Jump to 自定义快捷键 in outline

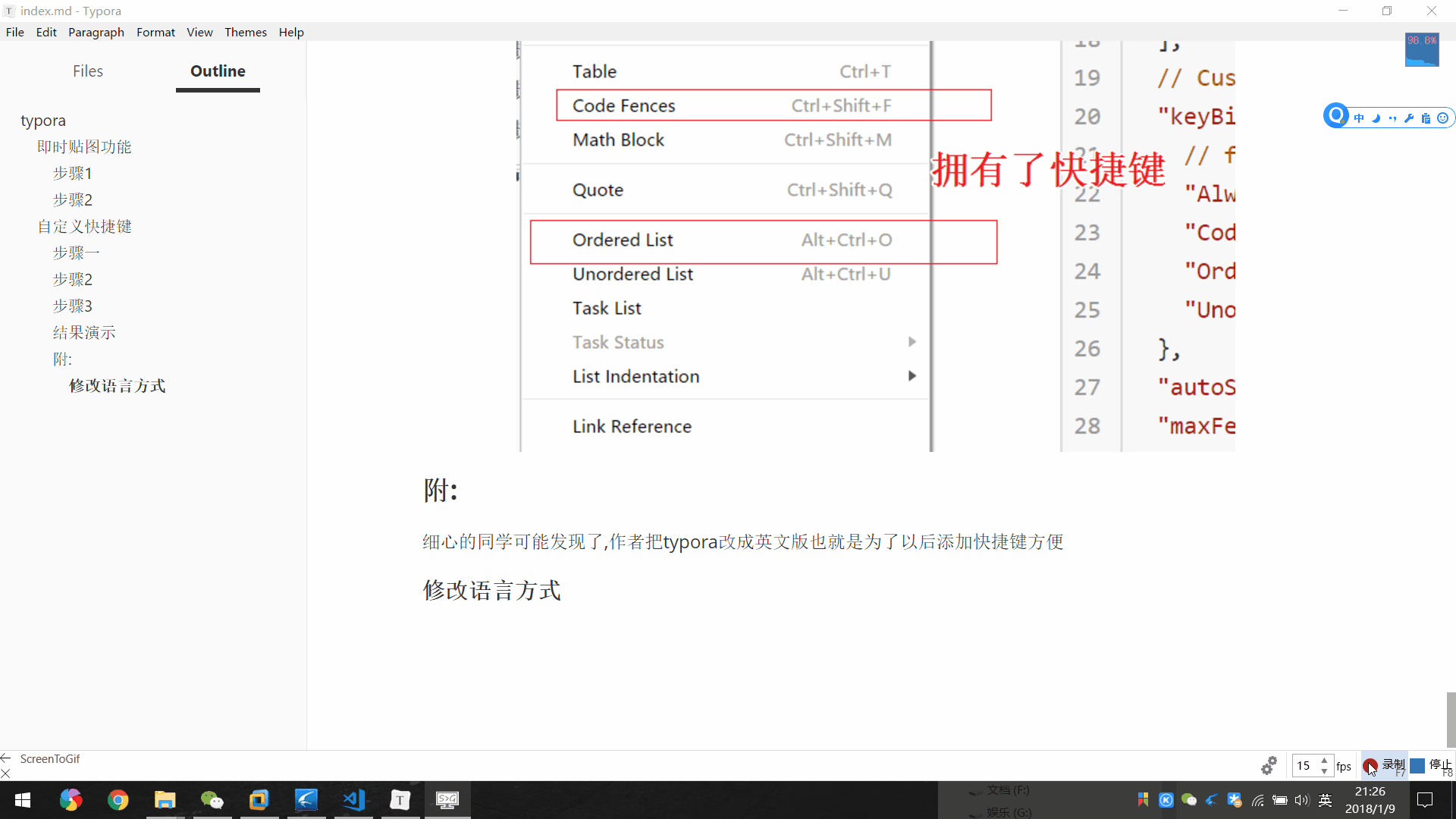(84, 227)
